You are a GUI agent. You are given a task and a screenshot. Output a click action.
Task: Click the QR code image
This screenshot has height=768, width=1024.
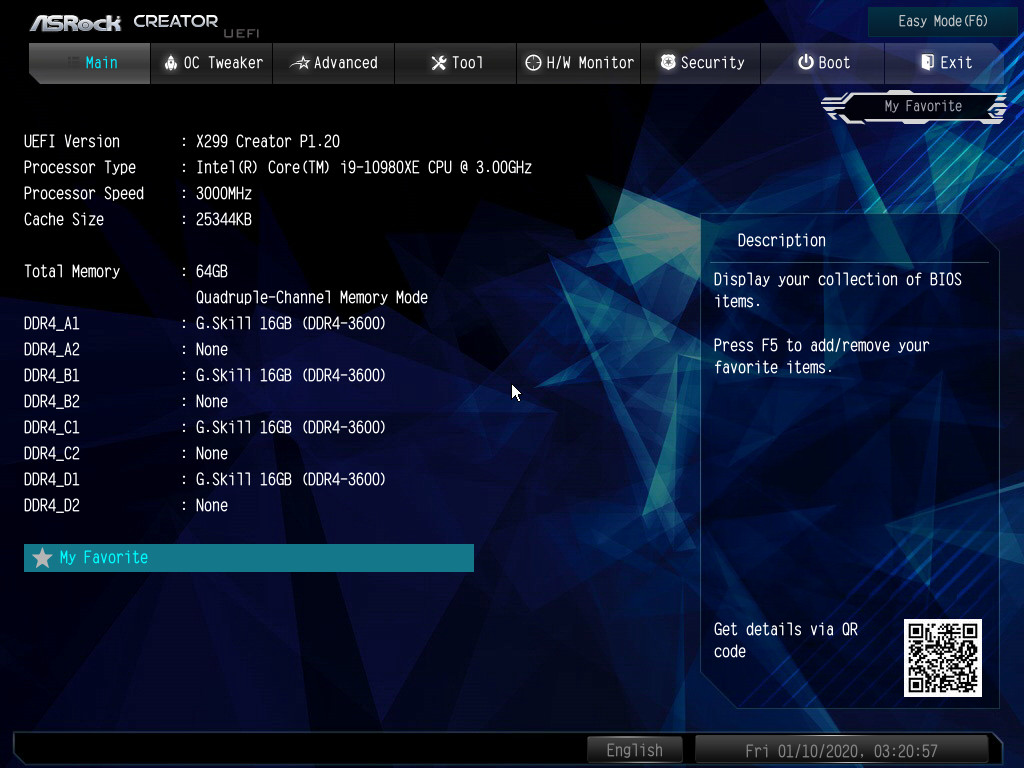point(942,657)
